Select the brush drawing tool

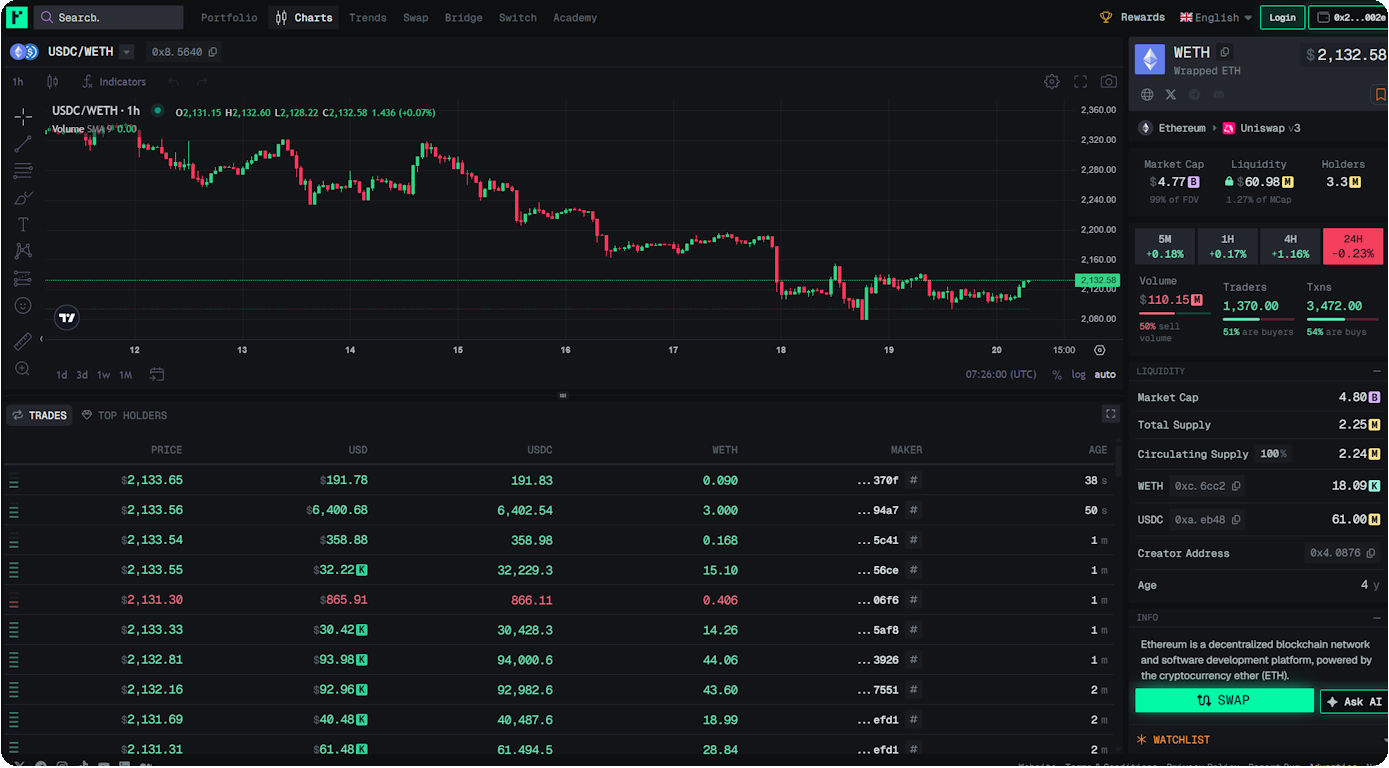[x=22, y=198]
